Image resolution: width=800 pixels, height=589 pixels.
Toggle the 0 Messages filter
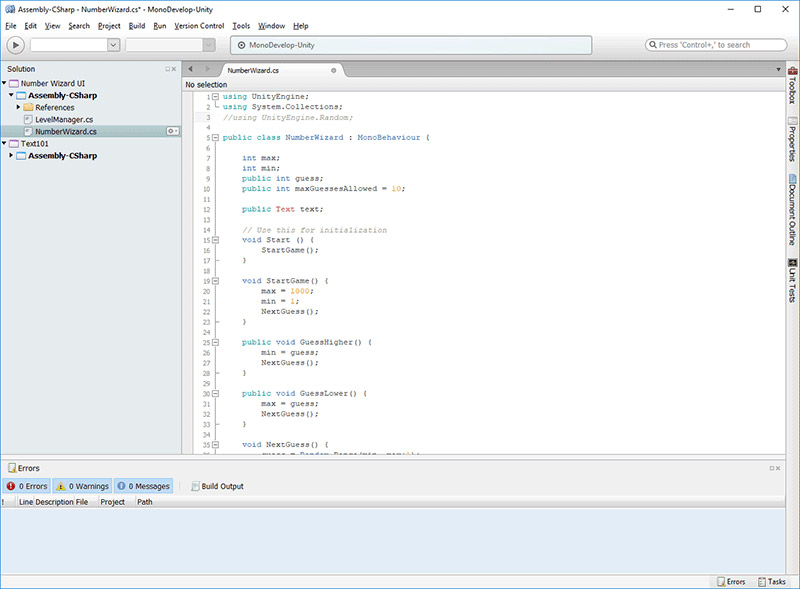coord(143,486)
